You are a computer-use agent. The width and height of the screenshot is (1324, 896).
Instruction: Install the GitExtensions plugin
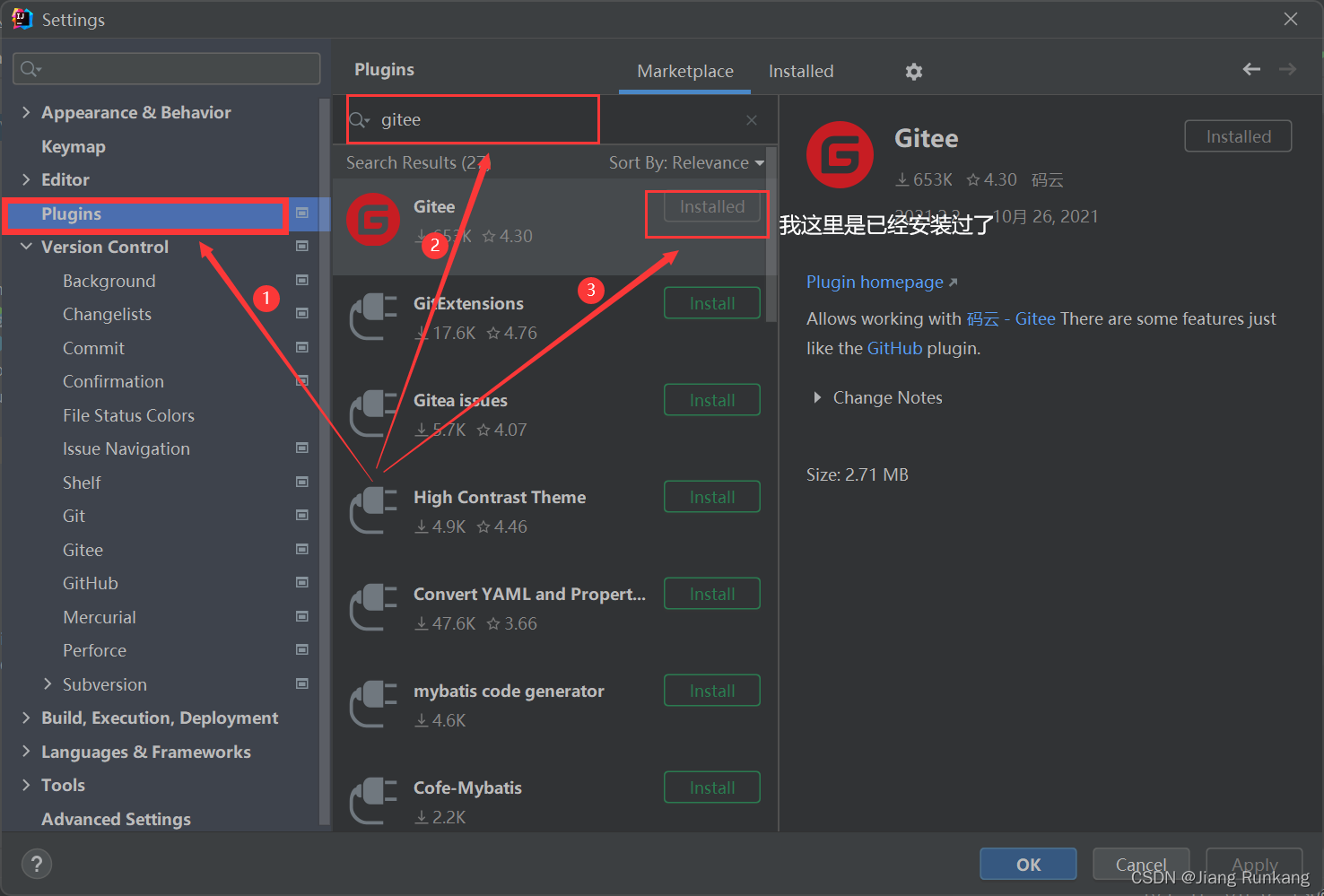click(712, 303)
